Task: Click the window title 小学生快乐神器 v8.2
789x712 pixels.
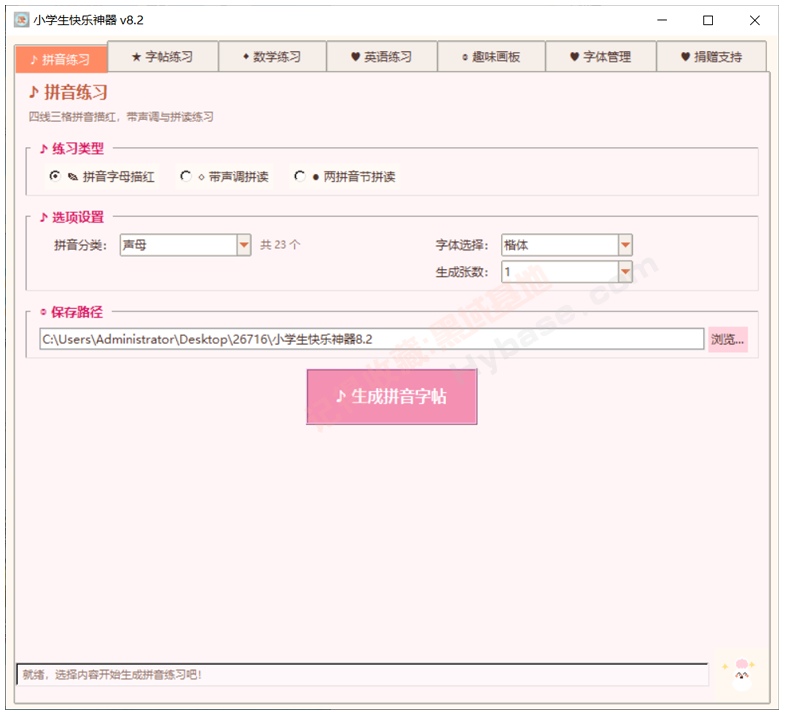Action: (89, 20)
